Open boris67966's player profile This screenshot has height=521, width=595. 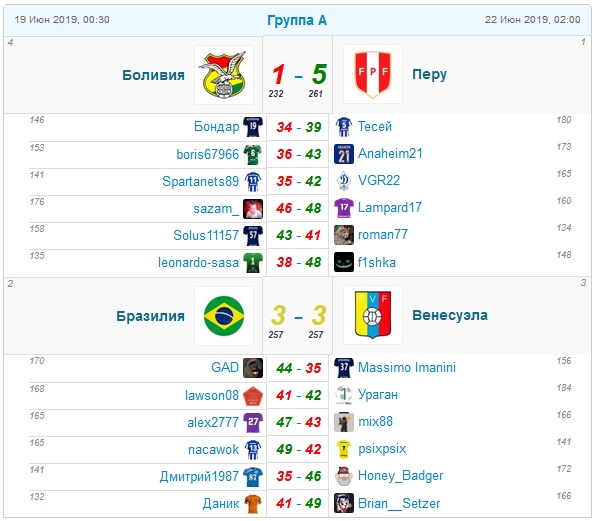(208, 154)
